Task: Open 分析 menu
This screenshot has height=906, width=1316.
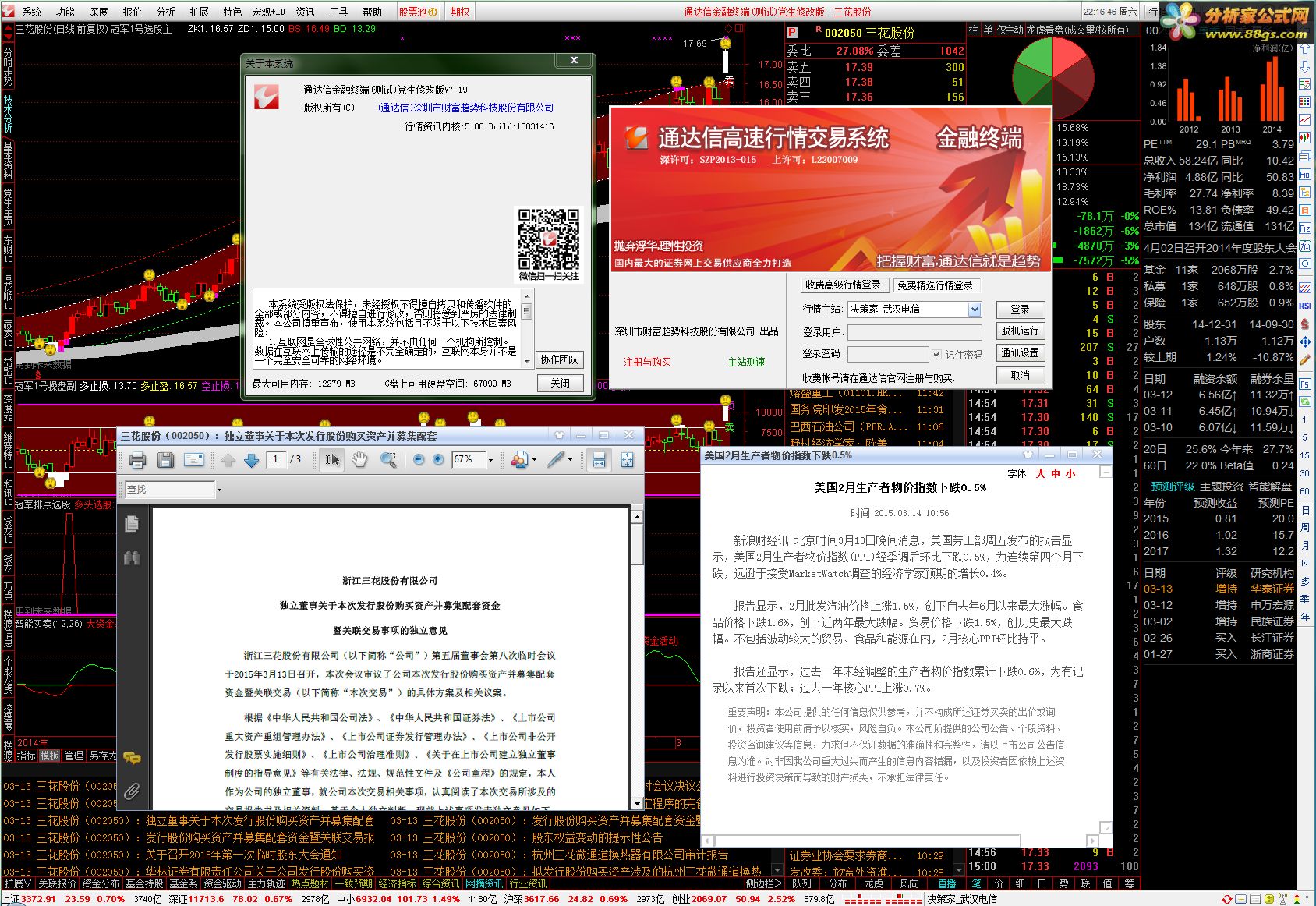Action: click(165, 12)
